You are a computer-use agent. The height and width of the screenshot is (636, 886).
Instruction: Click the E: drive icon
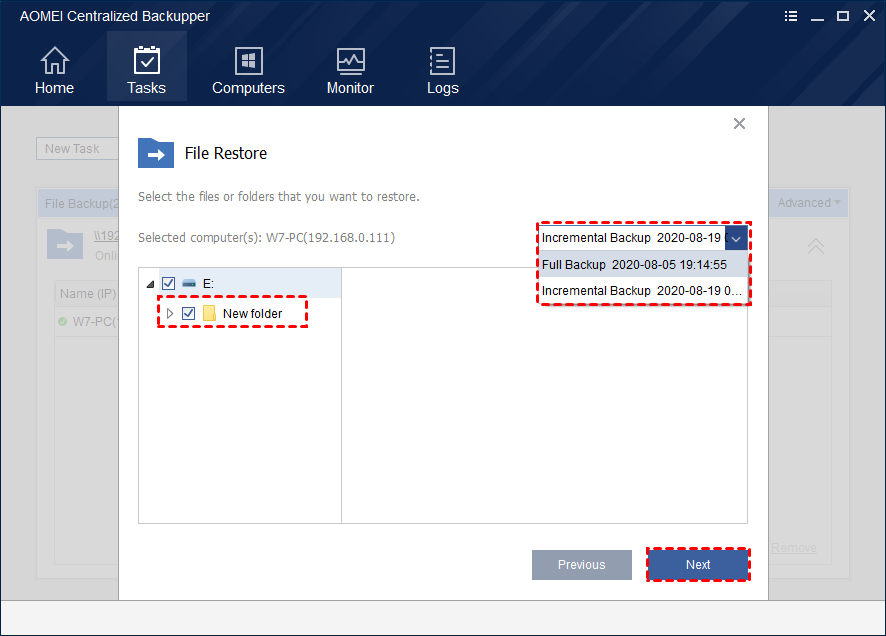pos(189,284)
